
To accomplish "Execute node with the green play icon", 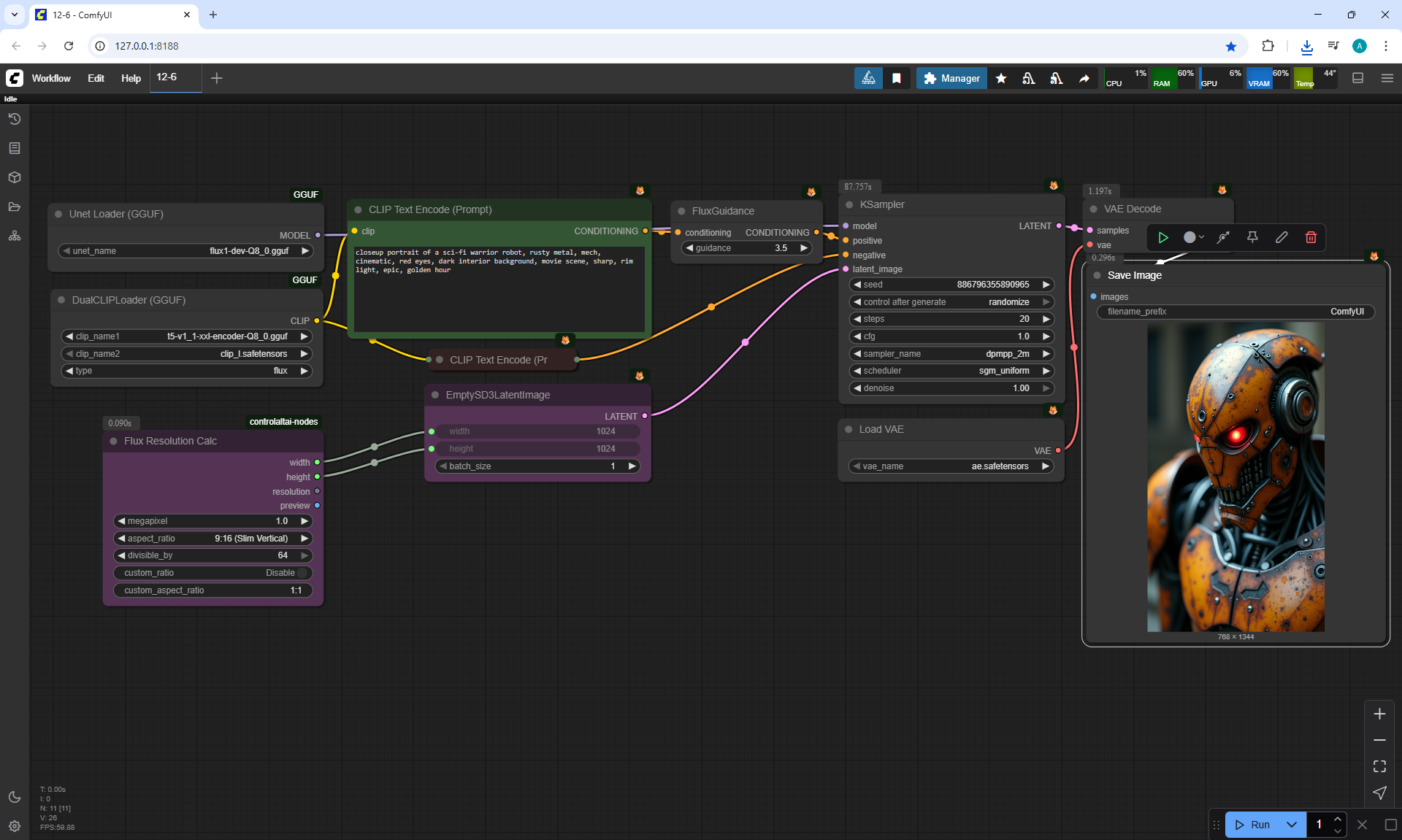I will click(1163, 237).
